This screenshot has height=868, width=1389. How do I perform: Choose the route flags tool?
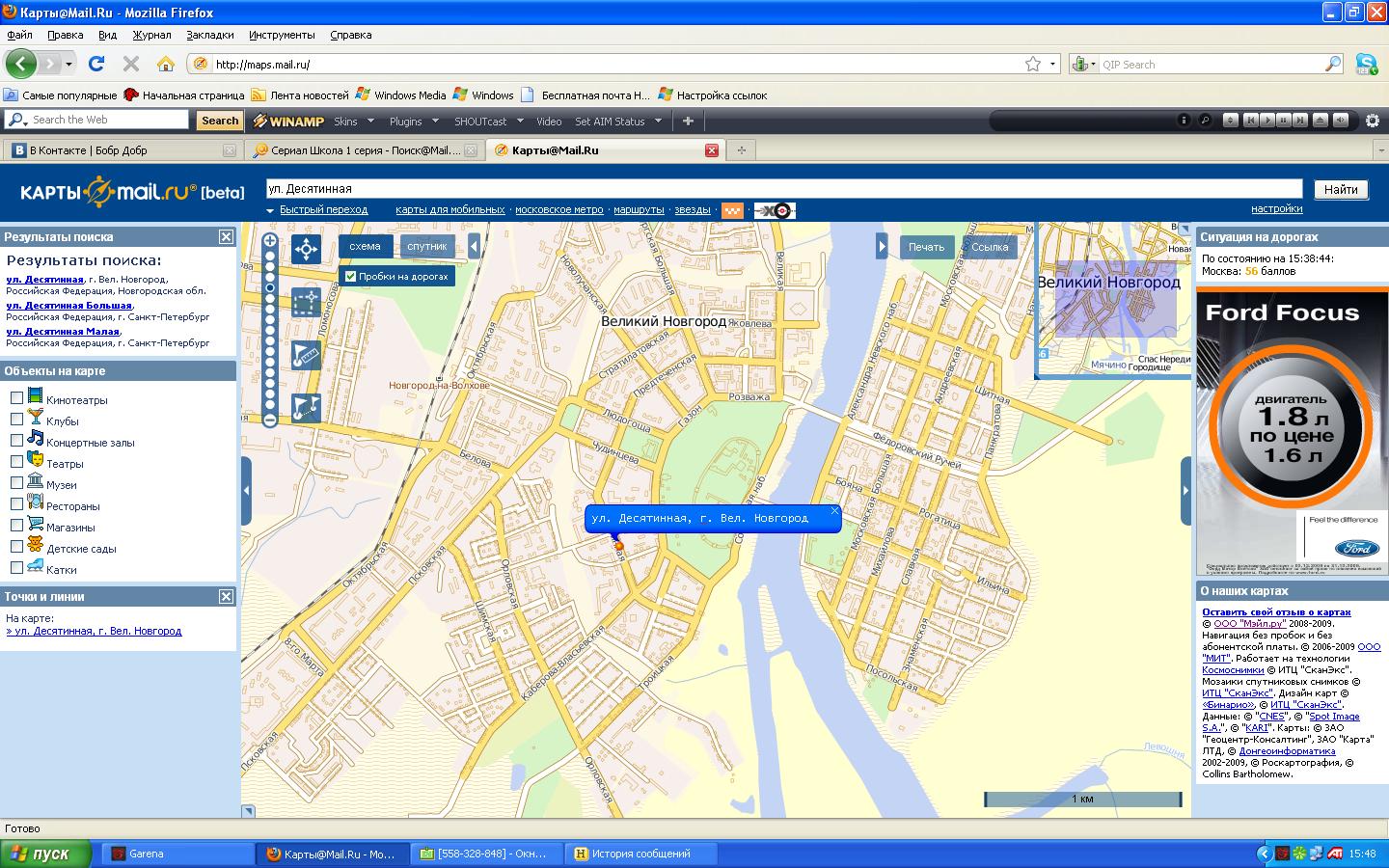click(x=306, y=408)
